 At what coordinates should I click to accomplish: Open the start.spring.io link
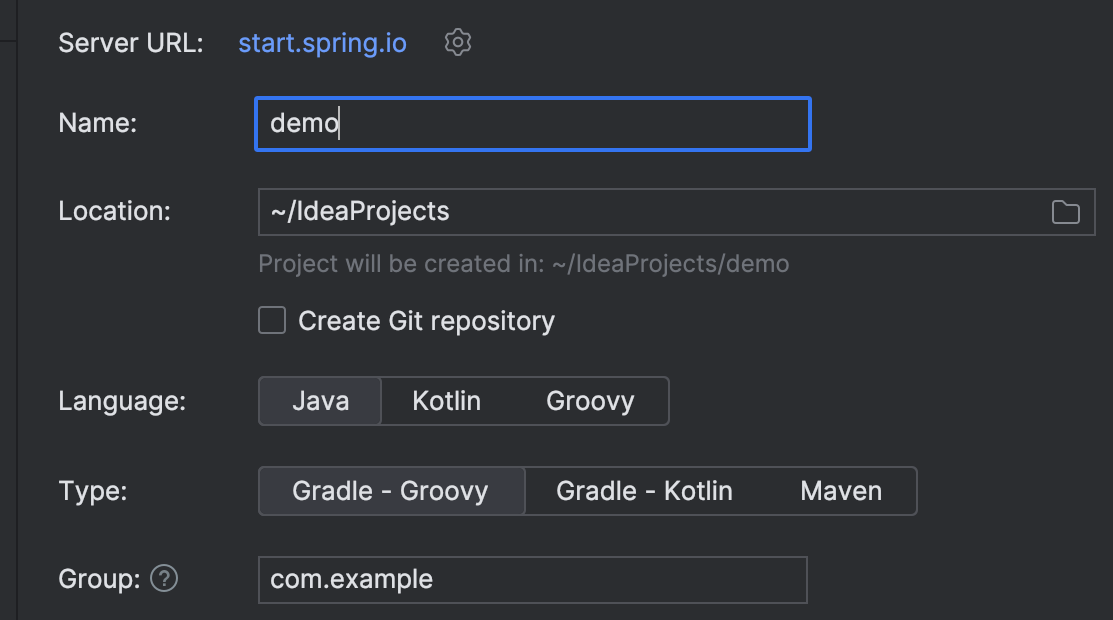(x=322, y=44)
